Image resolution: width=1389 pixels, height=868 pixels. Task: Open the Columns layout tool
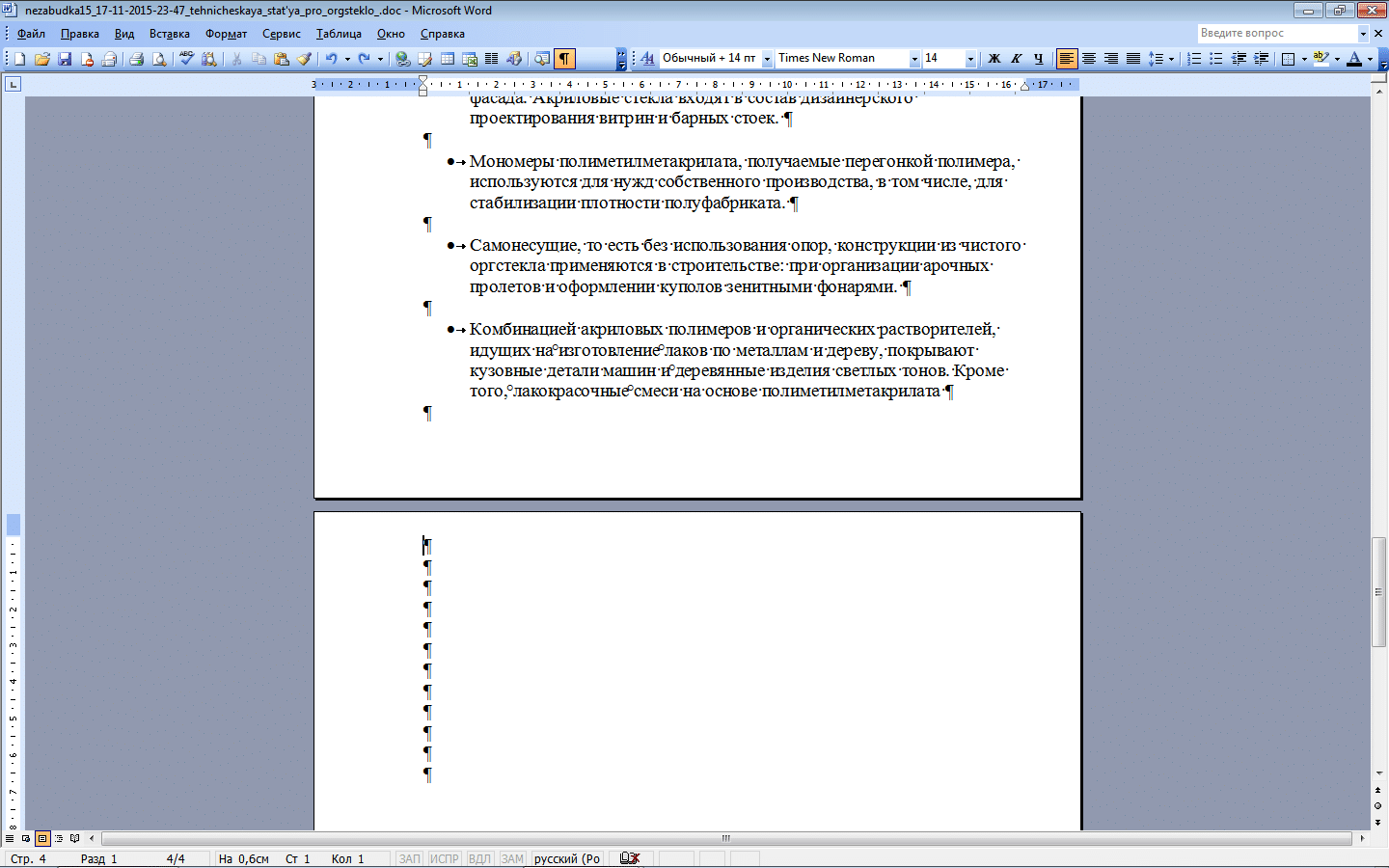[x=492, y=59]
